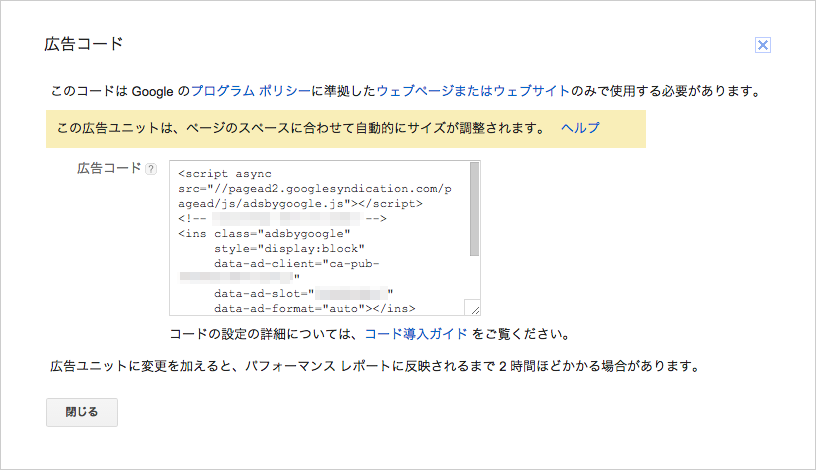Screen dimensions: 816x470
Task: Click the data-ad-format="auto" line in the code
Action: click(314, 309)
